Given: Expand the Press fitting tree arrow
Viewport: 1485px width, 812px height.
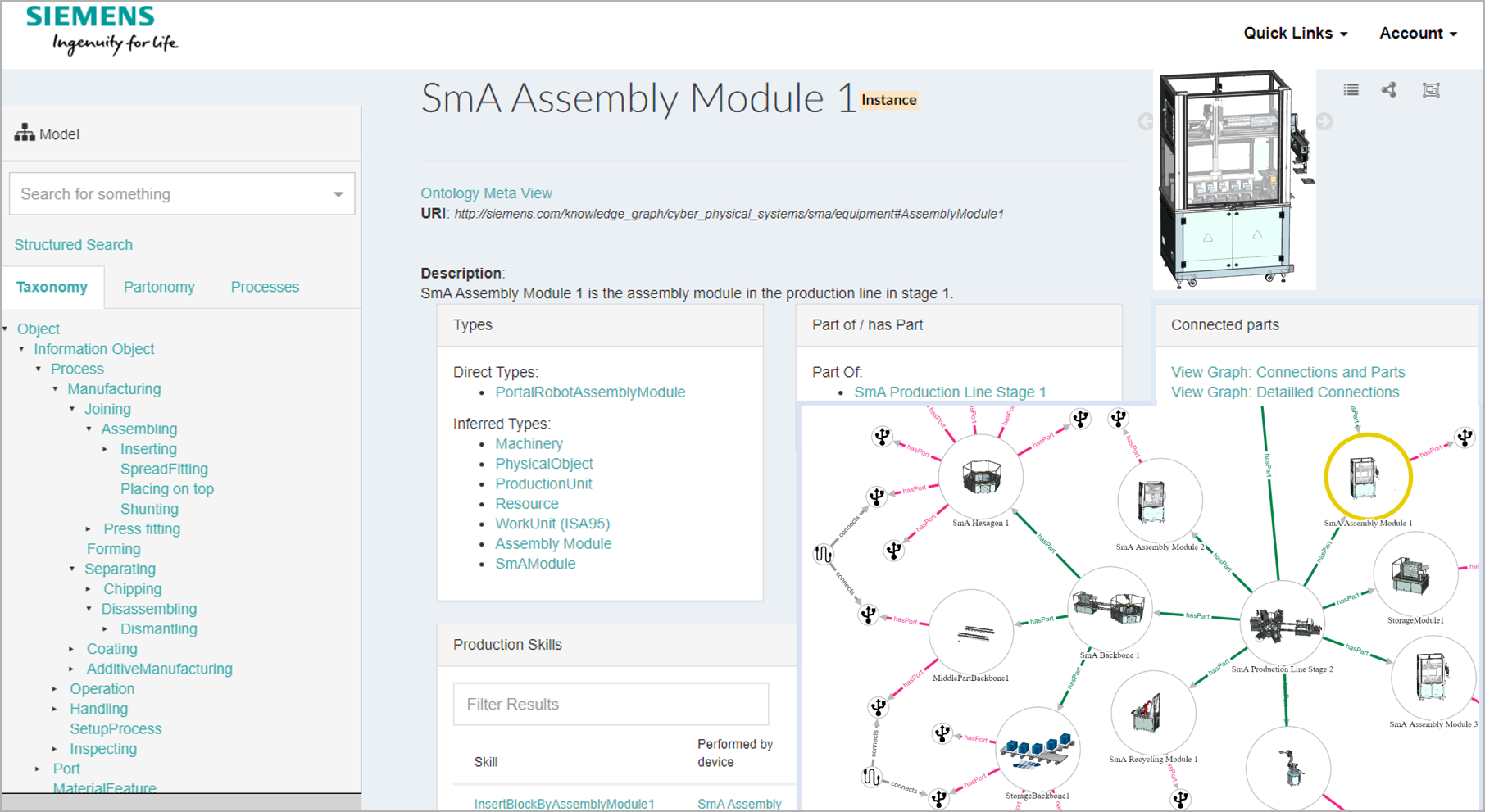Looking at the screenshot, I should (89, 529).
